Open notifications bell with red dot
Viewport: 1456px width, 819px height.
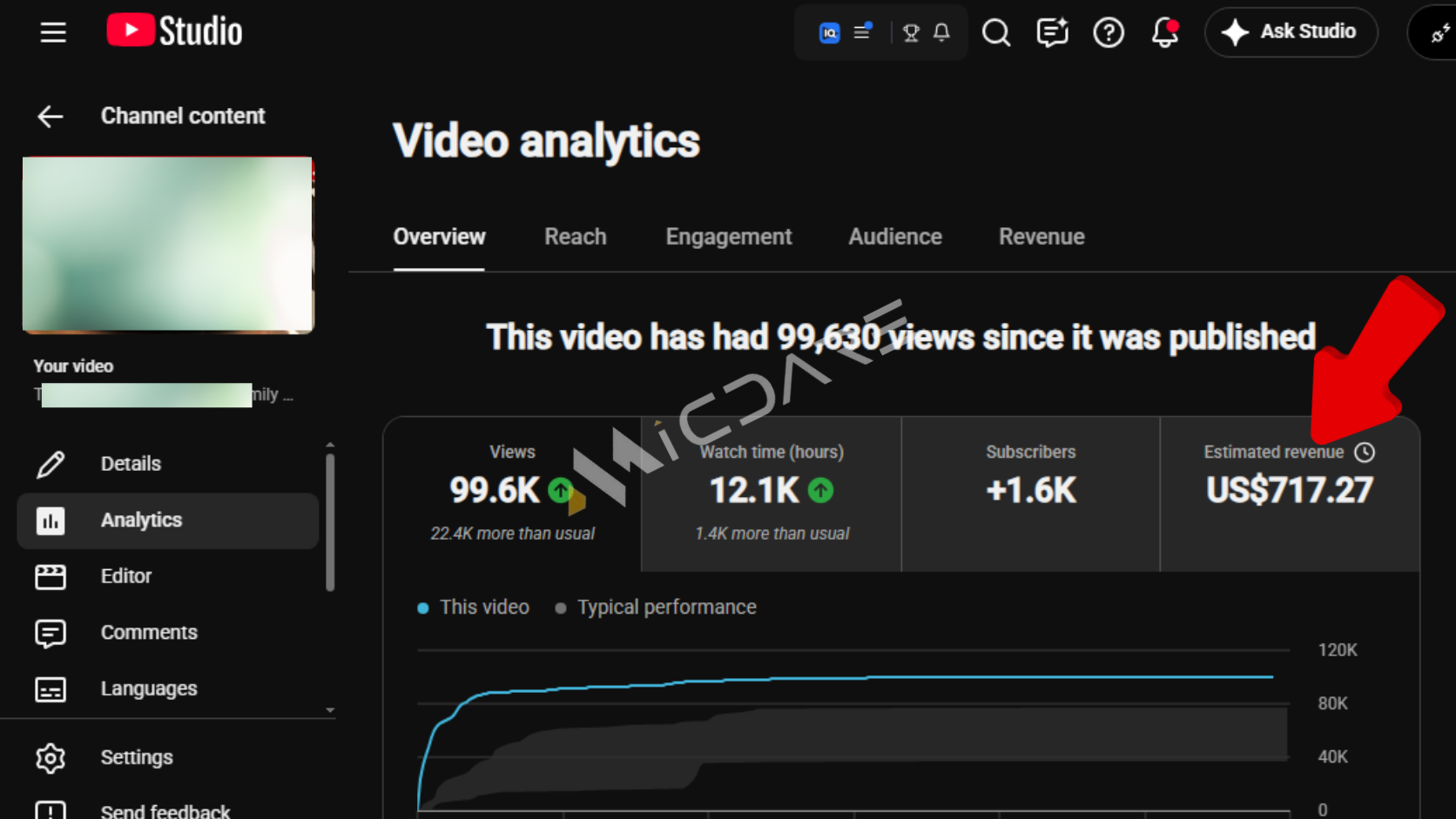pos(1164,33)
